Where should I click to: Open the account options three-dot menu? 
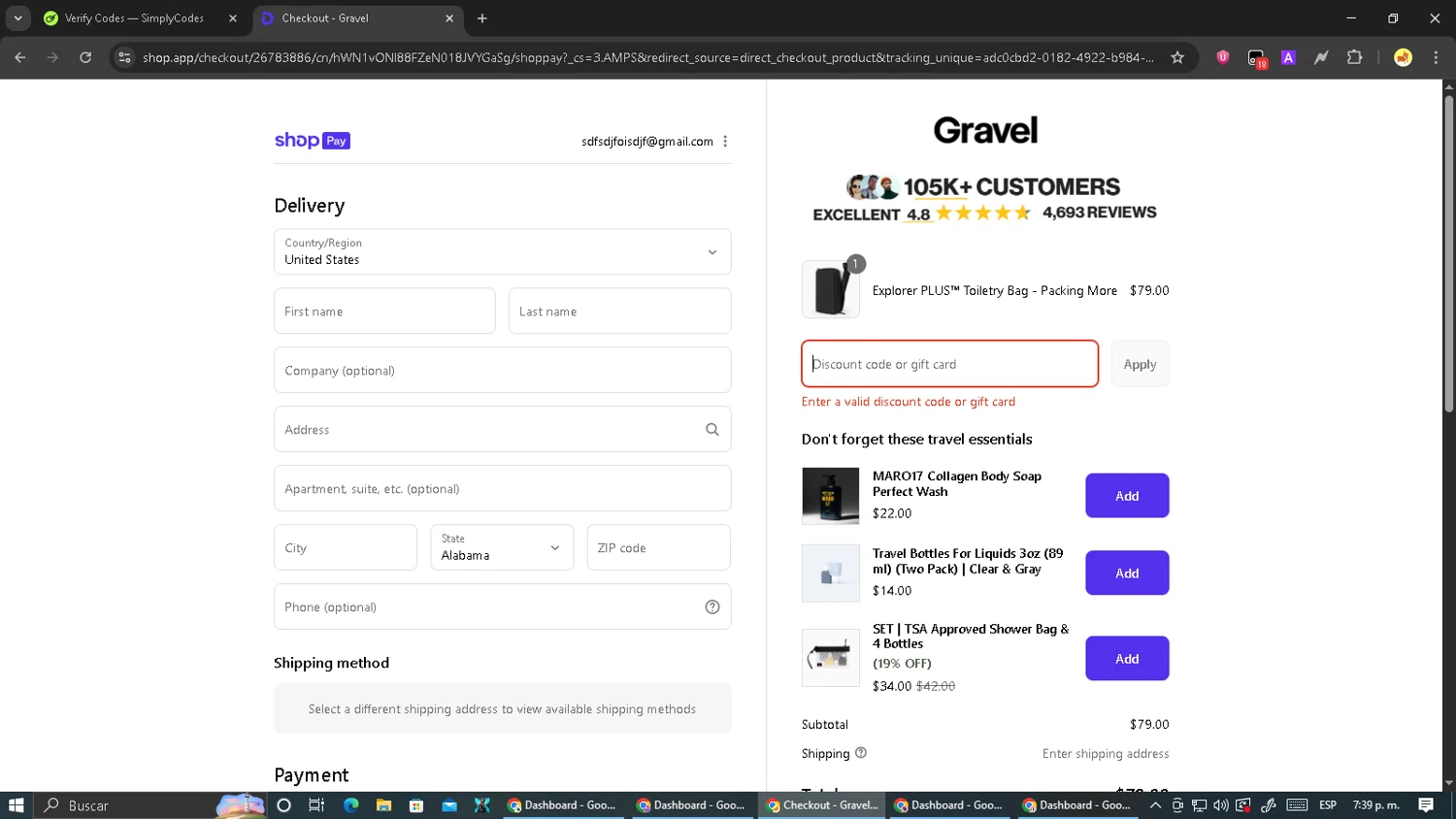click(725, 142)
